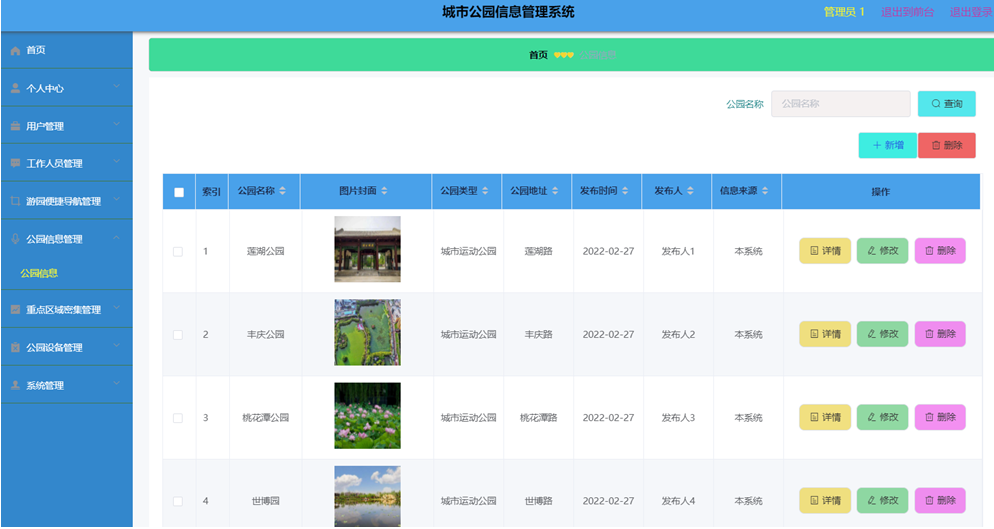Click trash icon in 莲湖公园 删除 button

[x=929, y=251]
